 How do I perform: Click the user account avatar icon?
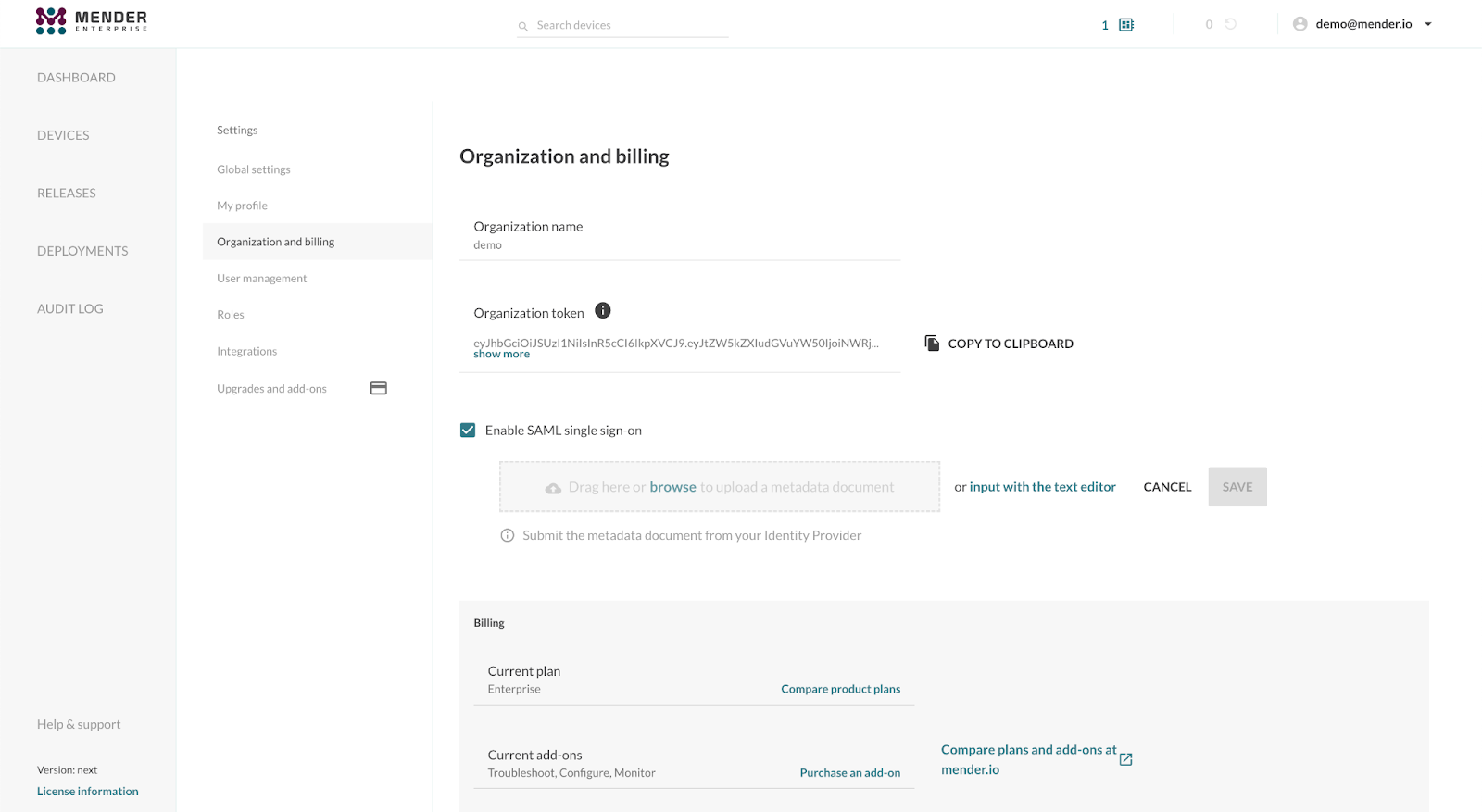click(x=1300, y=24)
